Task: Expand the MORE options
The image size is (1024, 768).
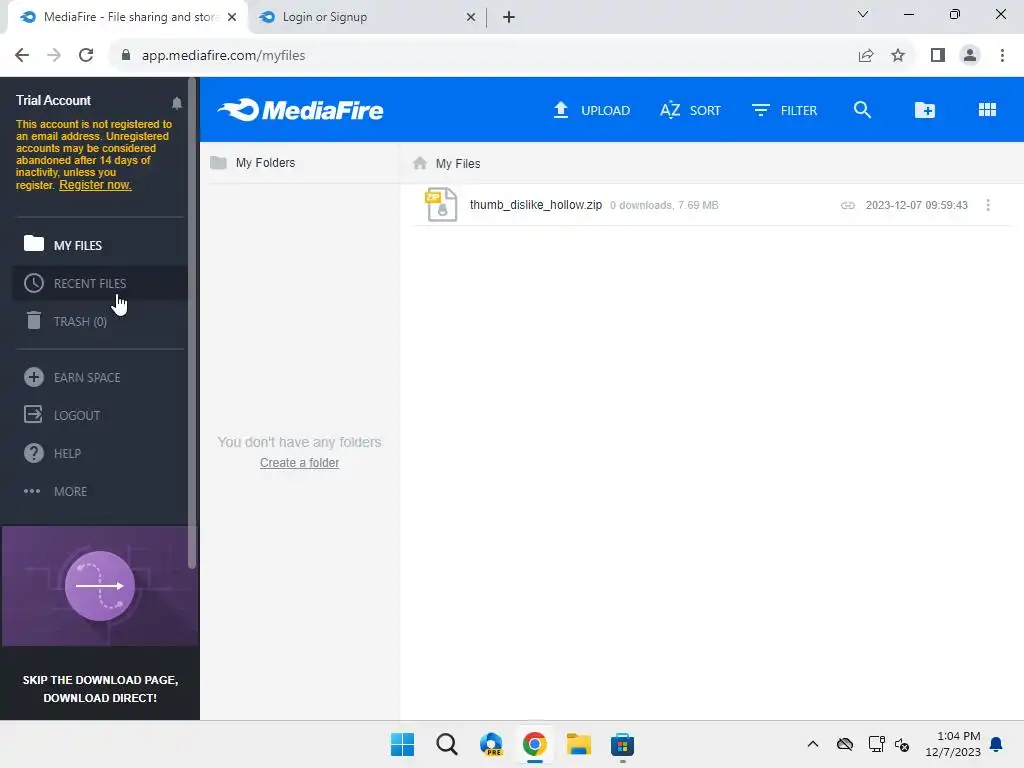Action: 99,490
